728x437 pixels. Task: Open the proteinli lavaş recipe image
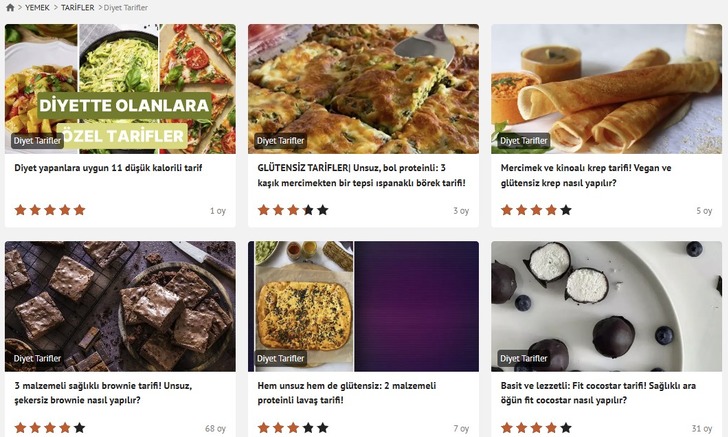[x=363, y=306]
